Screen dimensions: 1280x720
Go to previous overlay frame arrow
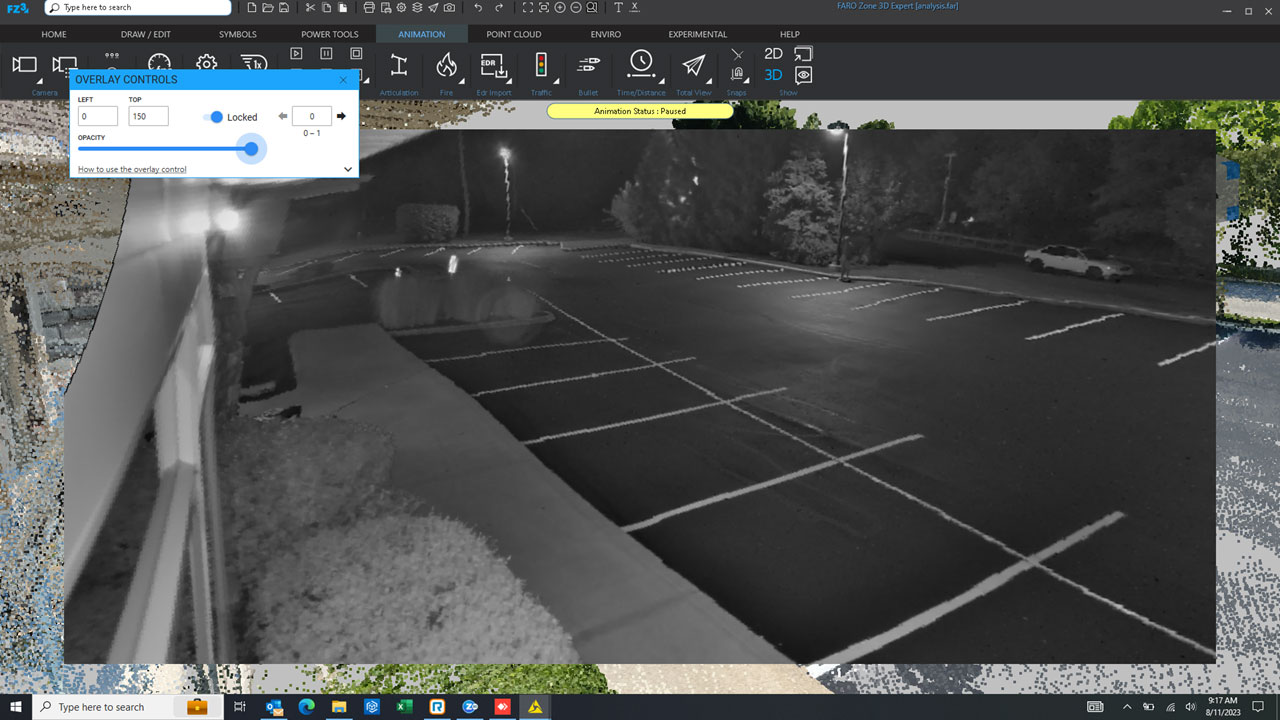(x=283, y=117)
